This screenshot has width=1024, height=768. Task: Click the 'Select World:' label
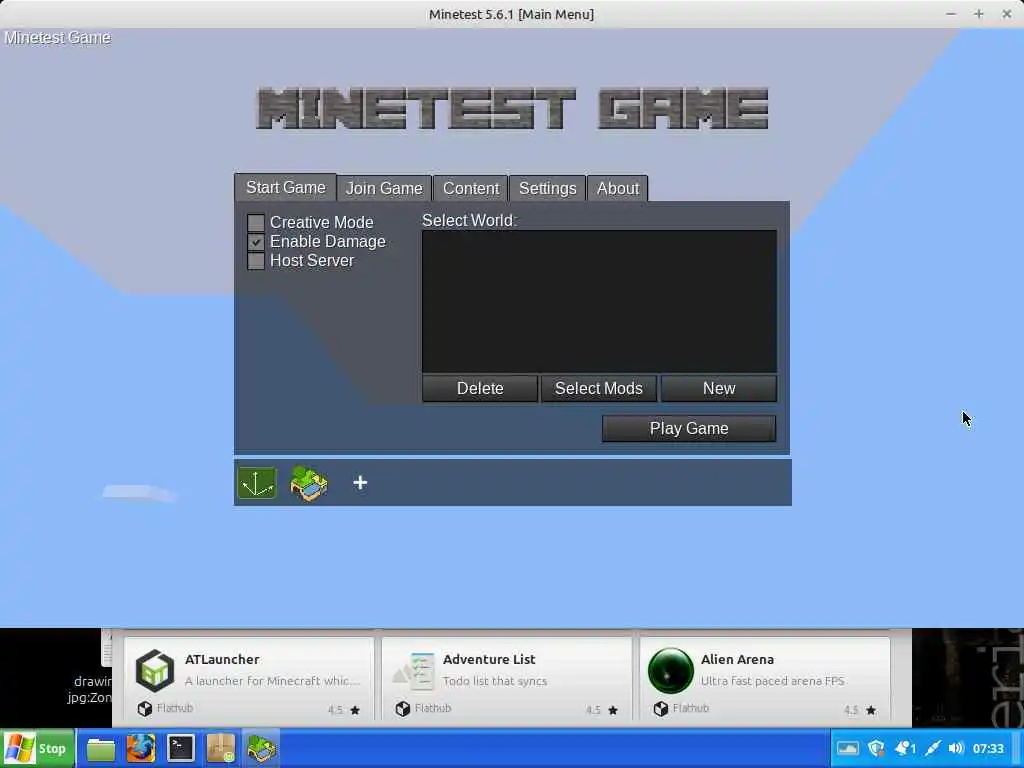[470, 221]
